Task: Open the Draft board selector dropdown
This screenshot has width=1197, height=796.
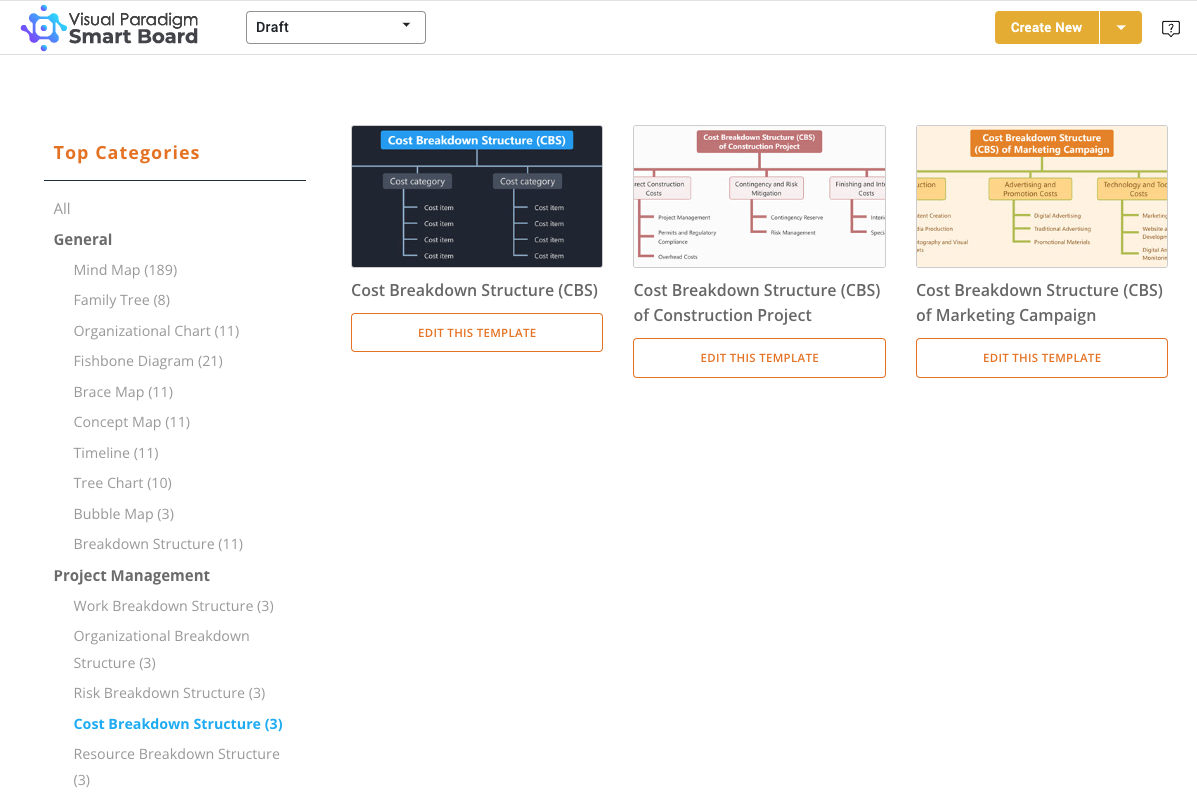Action: (335, 27)
